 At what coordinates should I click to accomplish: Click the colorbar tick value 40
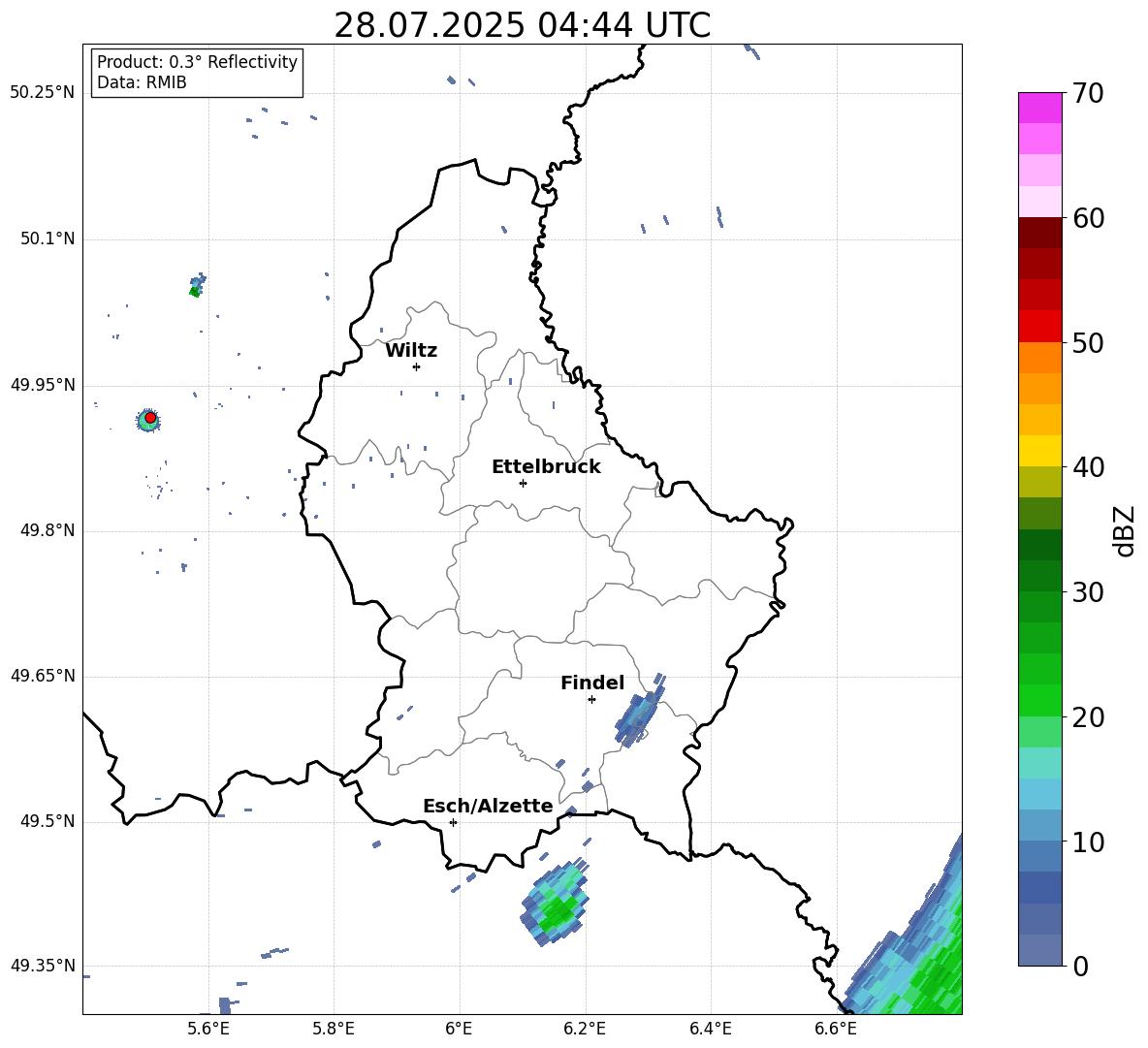1088,467
